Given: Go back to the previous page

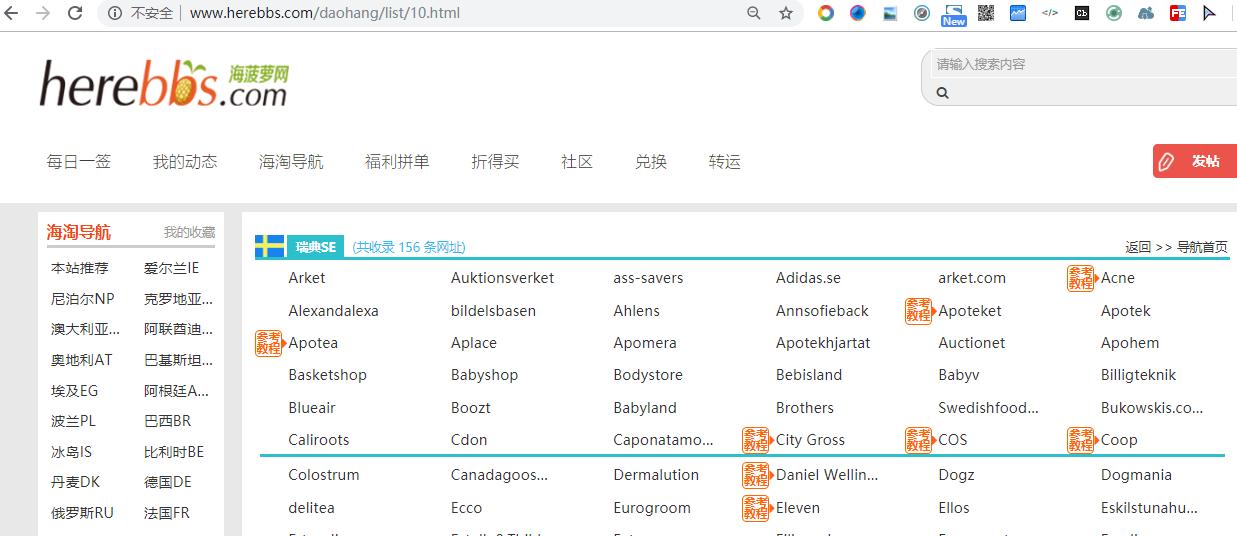Looking at the screenshot, I should [13, 13].
